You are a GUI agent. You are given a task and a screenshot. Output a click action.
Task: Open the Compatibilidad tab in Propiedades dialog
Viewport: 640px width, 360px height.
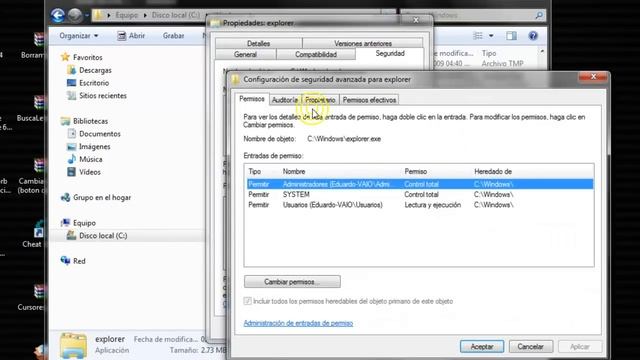point(316,54)
